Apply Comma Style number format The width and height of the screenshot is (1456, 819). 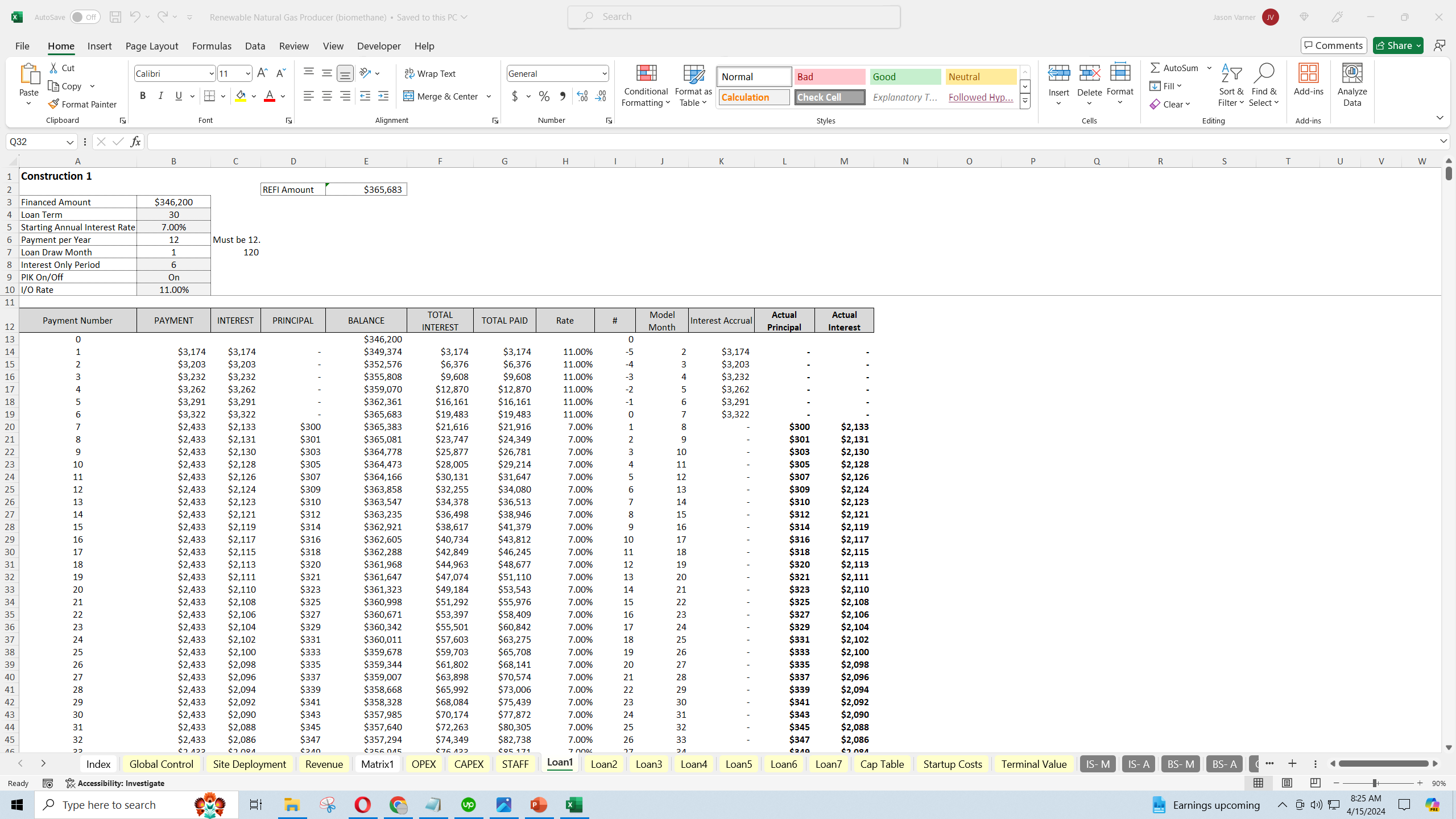(562, 96)
